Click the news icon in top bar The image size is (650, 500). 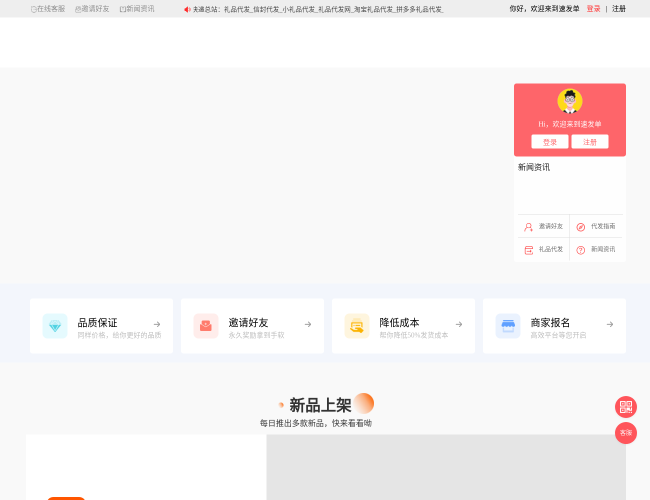[123, 9]
